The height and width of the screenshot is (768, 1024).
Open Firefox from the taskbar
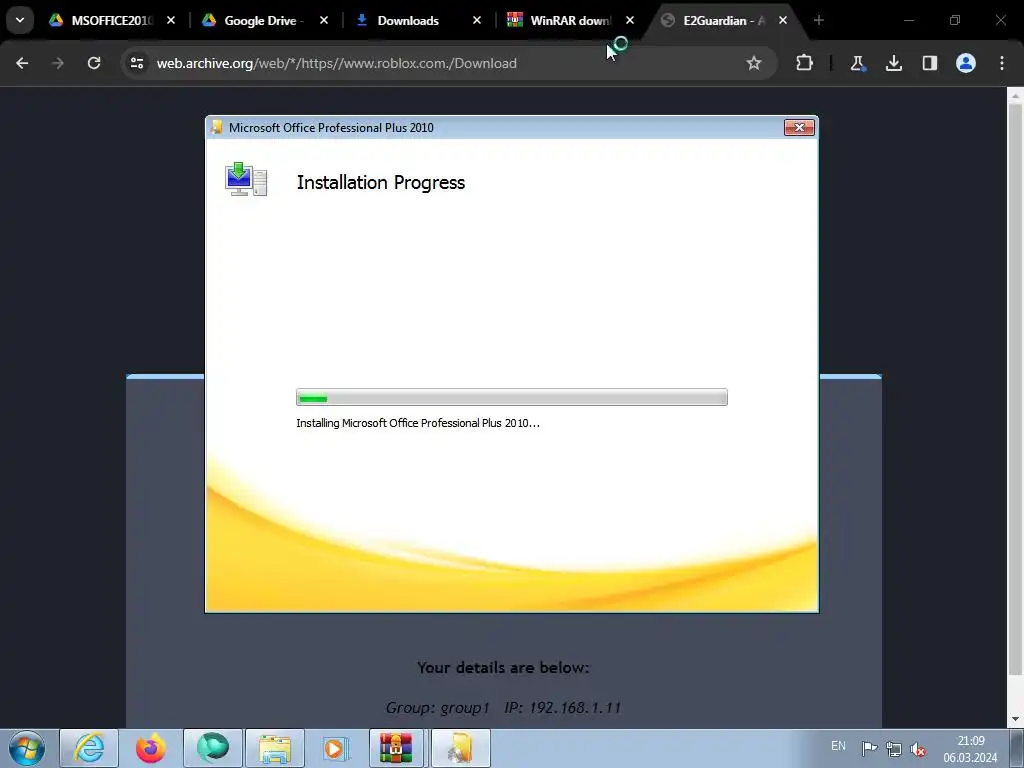click(x=151, y=748)
